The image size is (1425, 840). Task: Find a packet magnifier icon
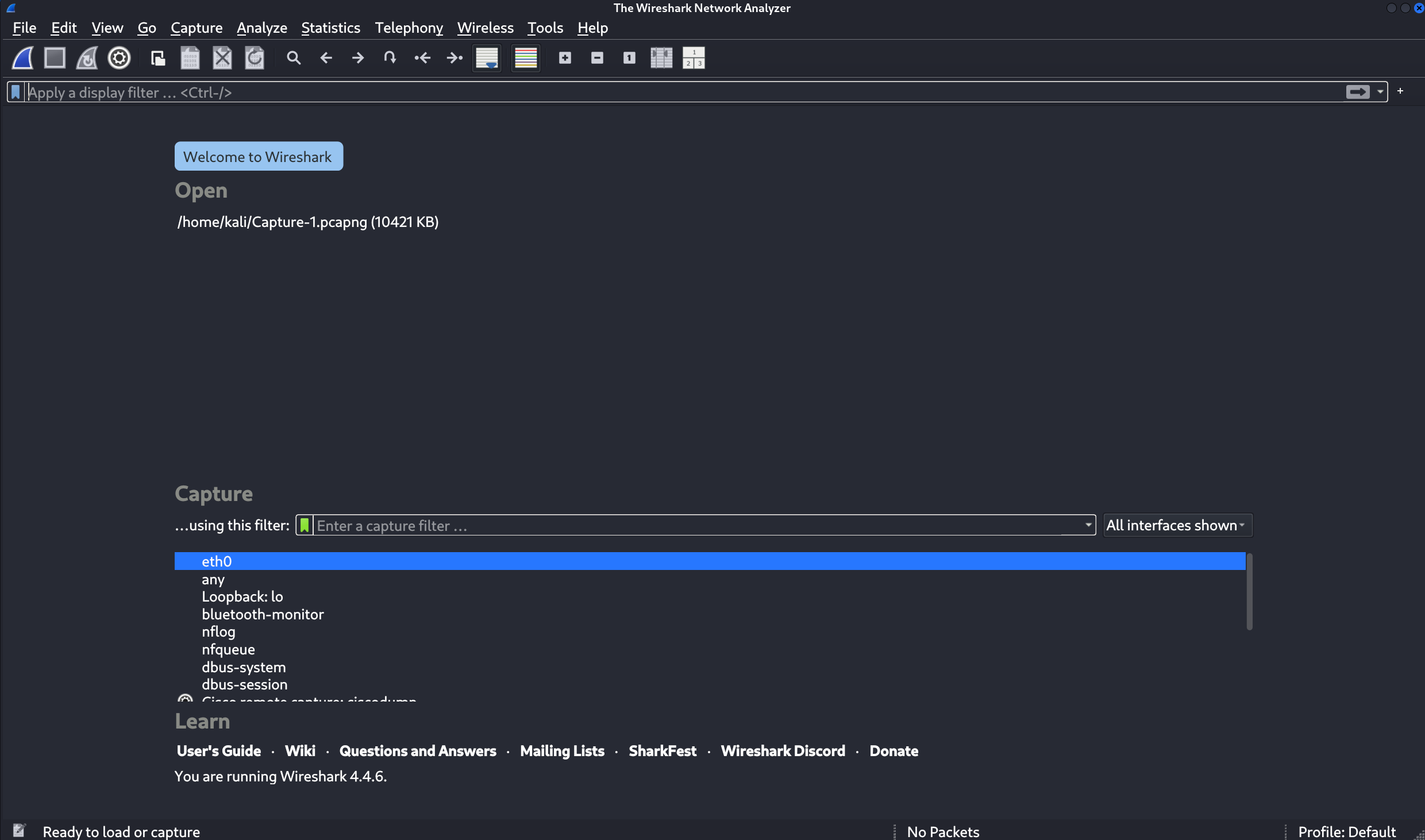pos(294,58)
